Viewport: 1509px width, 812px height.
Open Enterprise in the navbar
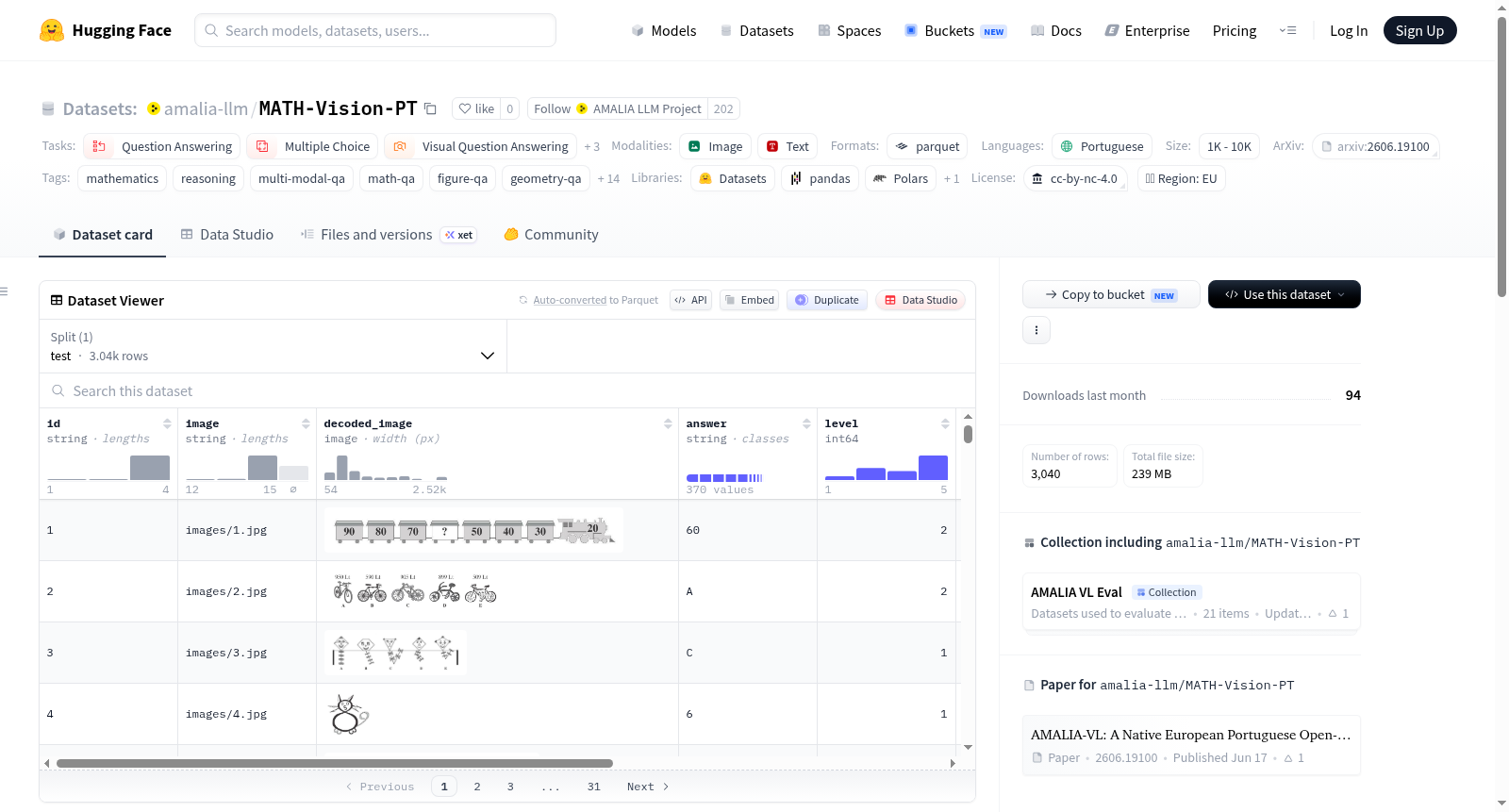pos(1147,30)
